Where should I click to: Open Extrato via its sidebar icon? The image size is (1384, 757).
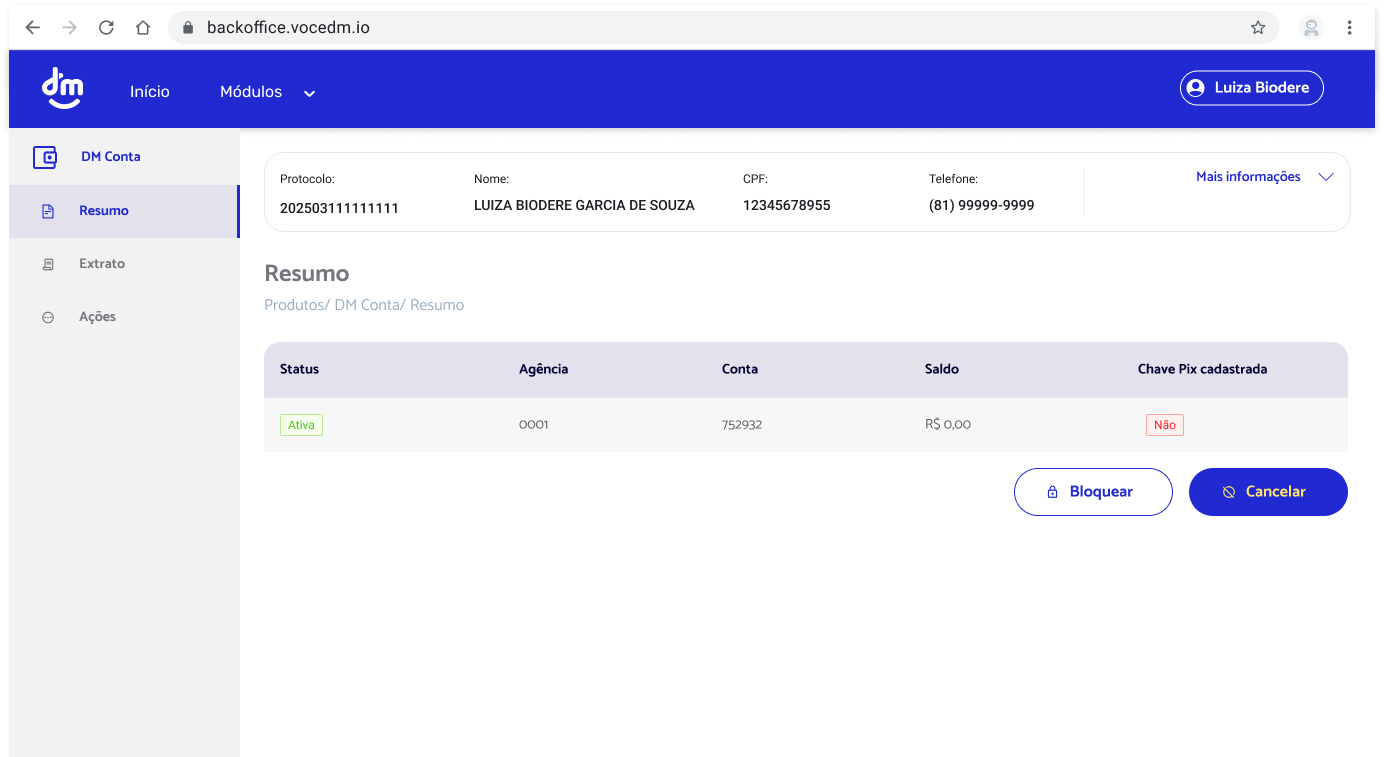(47, 263)
